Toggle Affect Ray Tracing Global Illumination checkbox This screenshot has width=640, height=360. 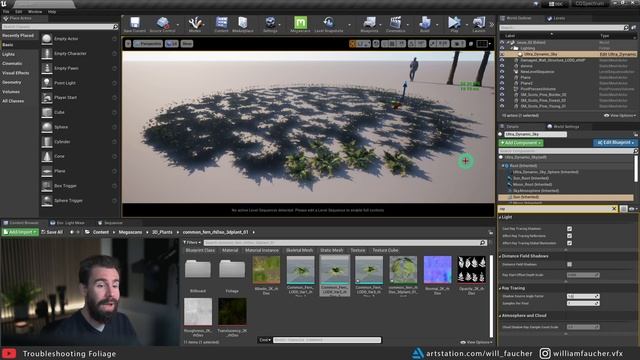coord(569,243)
